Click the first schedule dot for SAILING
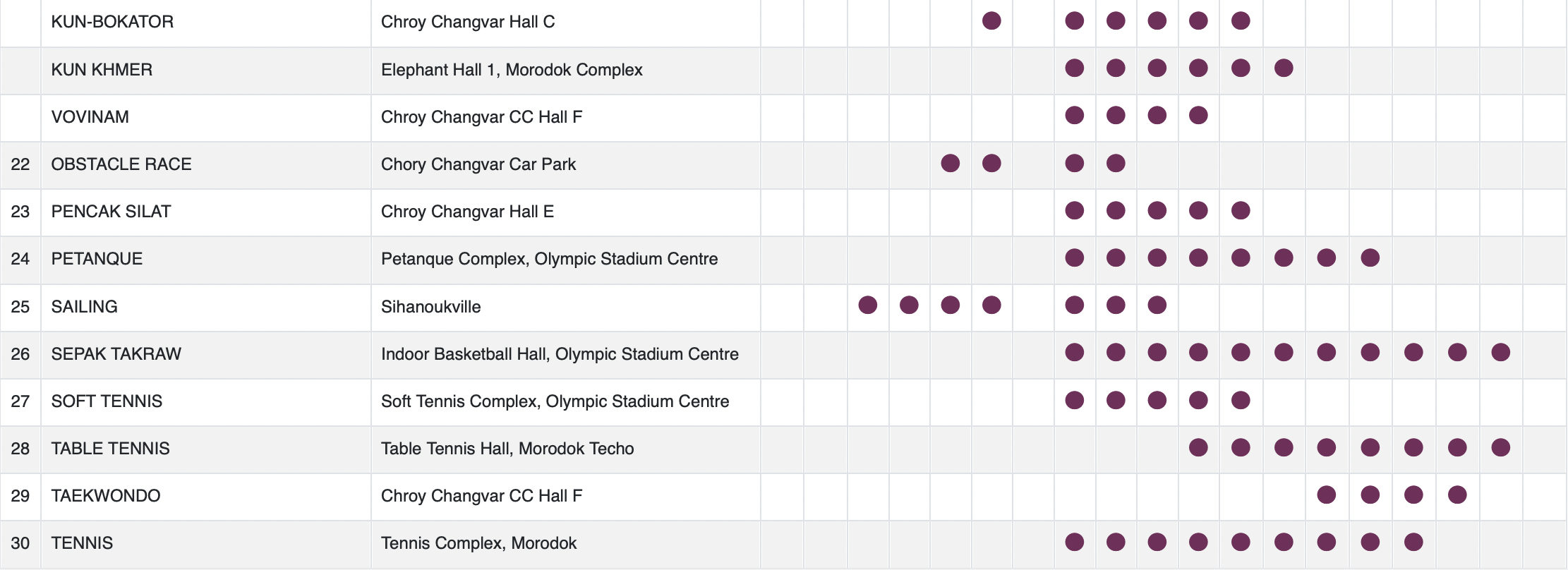 pyautogui.click(x=867, y=305)
